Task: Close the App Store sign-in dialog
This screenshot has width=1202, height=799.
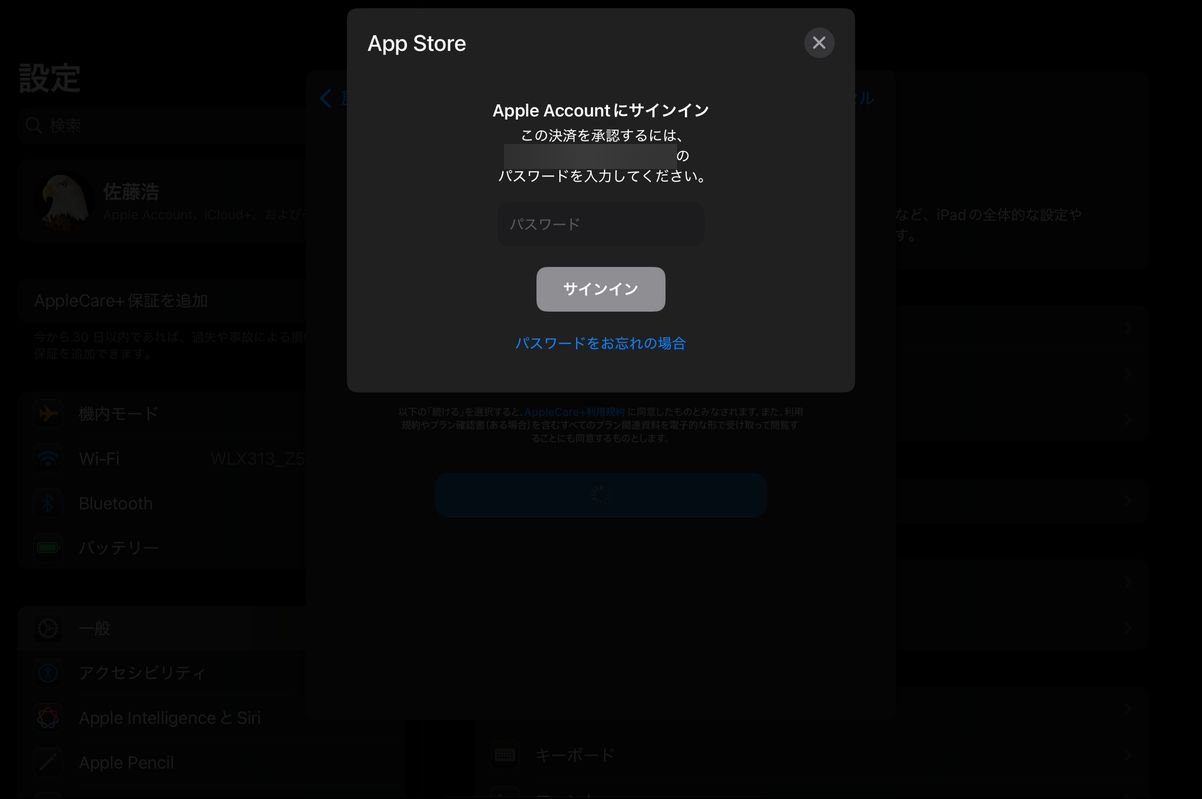Action: [x=819, y=43]
